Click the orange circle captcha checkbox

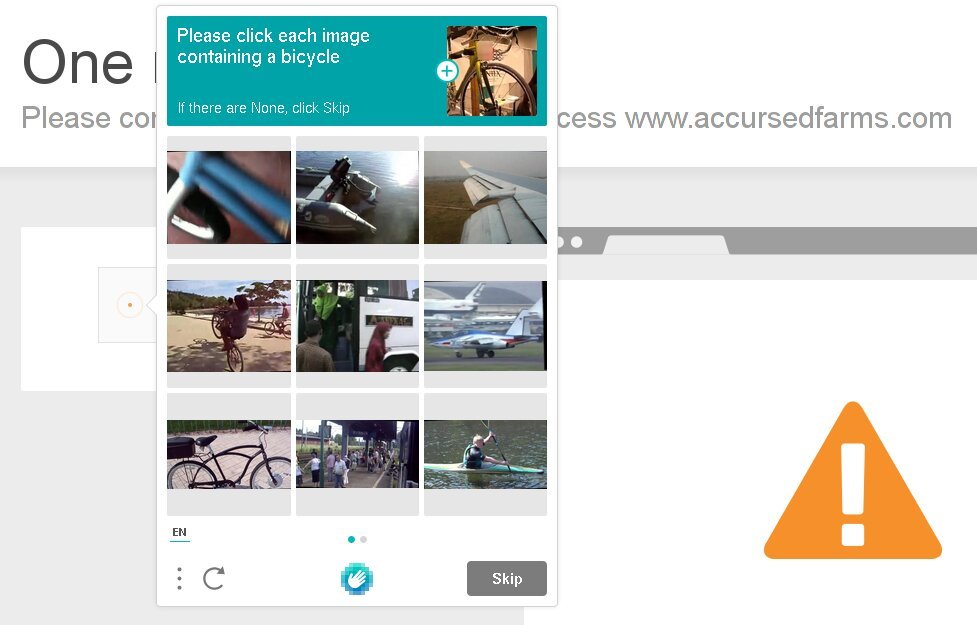point(130,305)
